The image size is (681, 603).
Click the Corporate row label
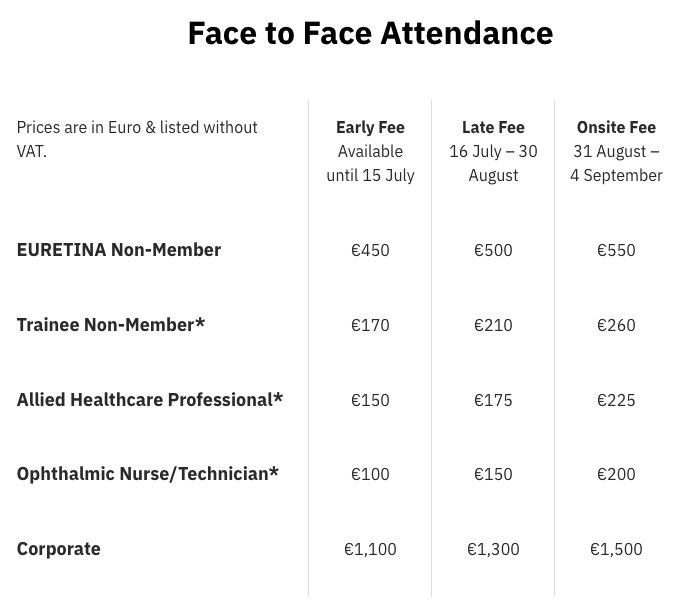59,549
